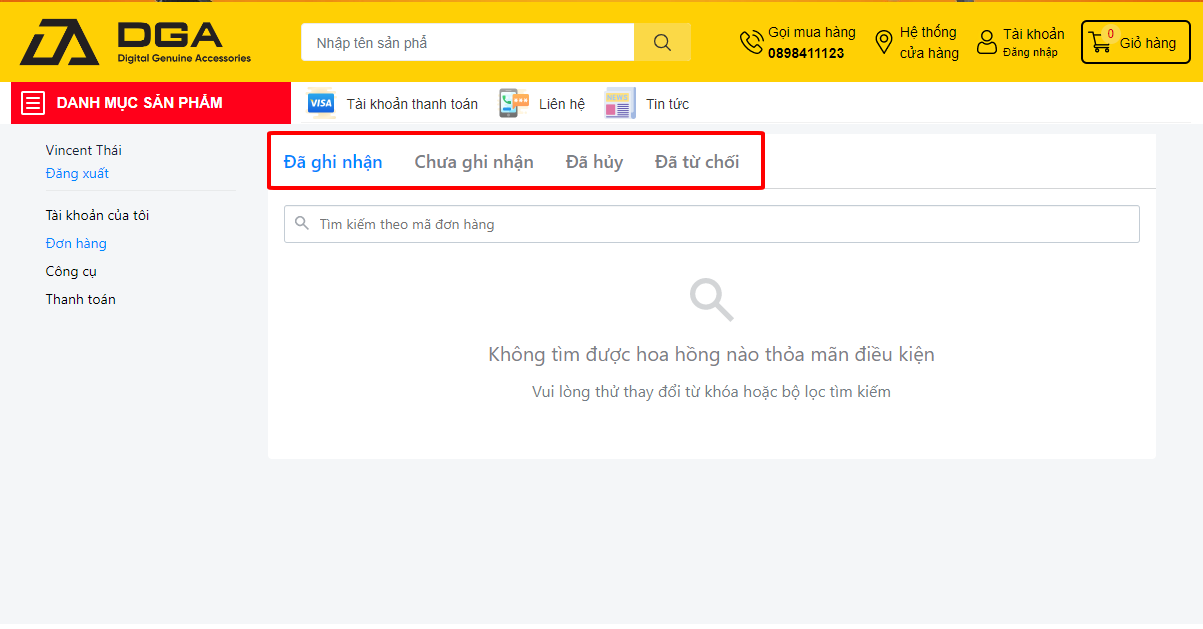Click the hotline number 0898411123
The width and height of the screenshot is (1203, 629).
coord(806,54)
